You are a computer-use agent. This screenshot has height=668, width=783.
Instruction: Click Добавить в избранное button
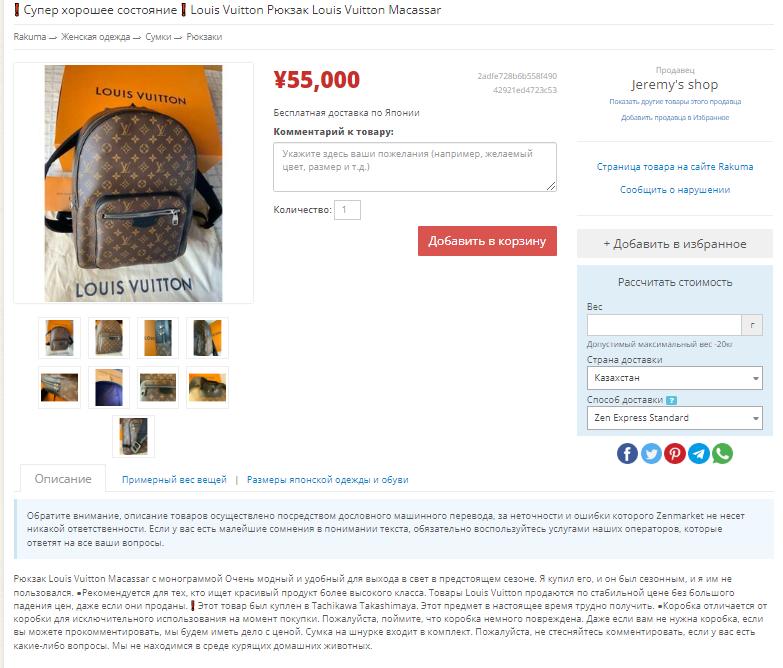click(x=675, y=244)
